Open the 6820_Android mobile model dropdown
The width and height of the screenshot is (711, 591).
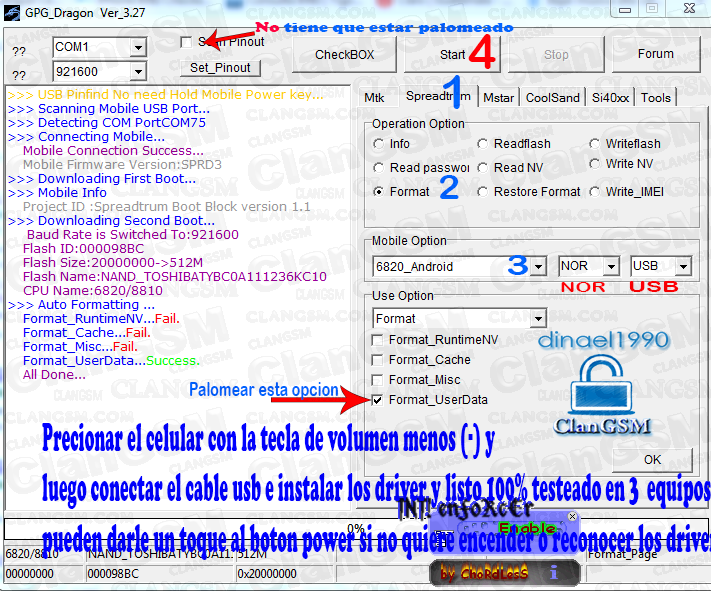pos(538,267)
